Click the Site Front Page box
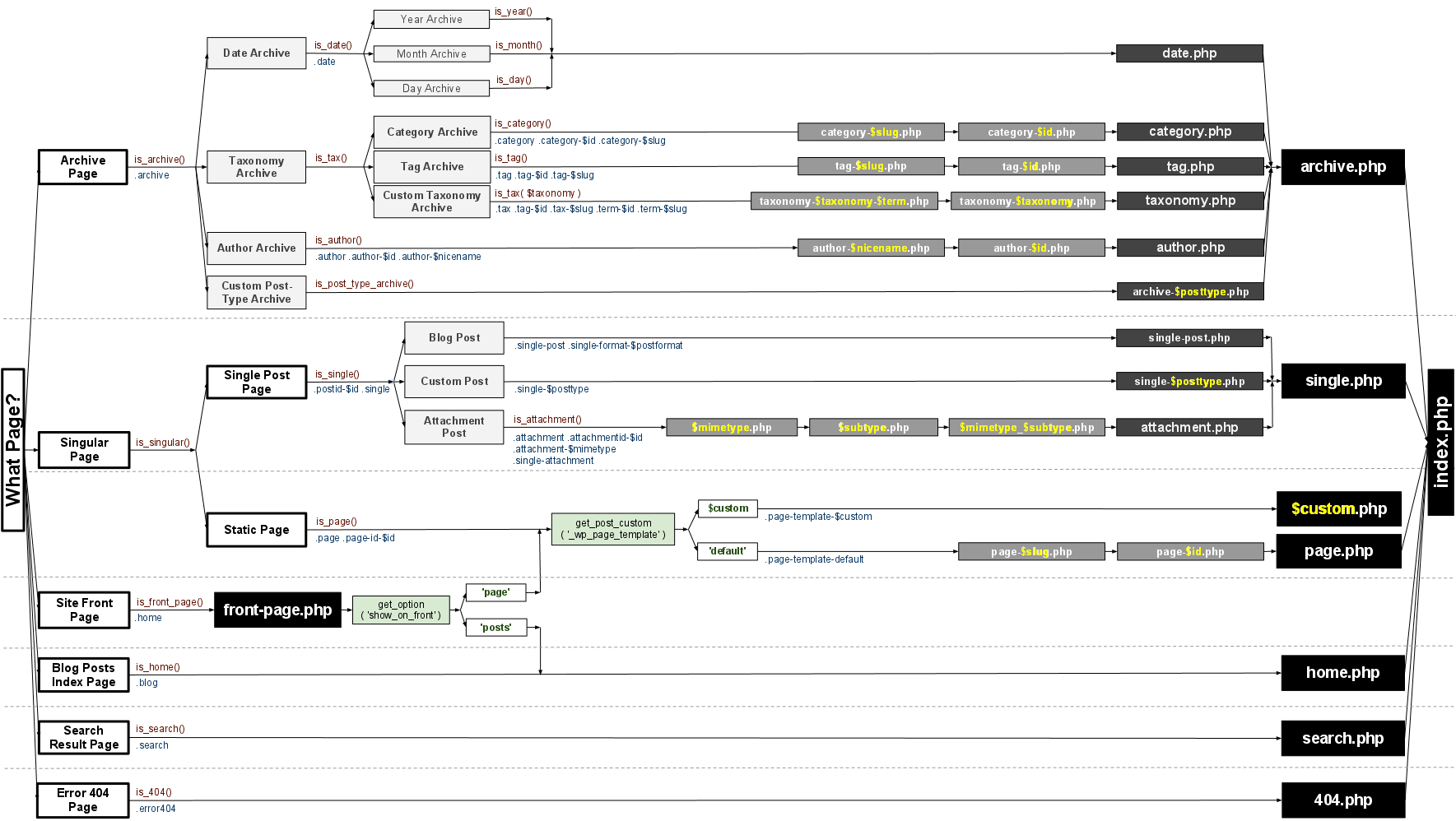1456x821 pixels. point(84,610)
